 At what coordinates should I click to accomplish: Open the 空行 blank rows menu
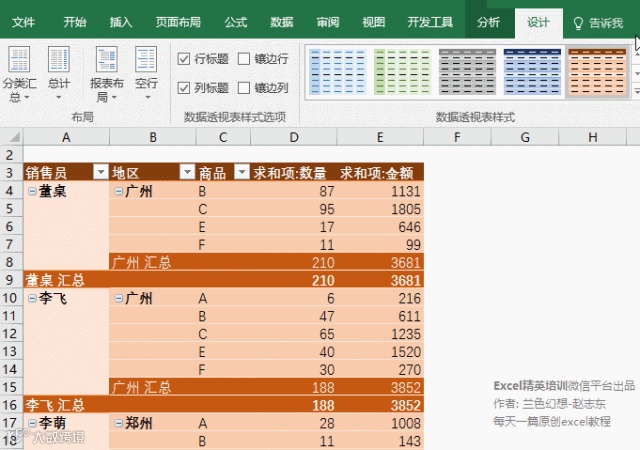tap(146, 74)
